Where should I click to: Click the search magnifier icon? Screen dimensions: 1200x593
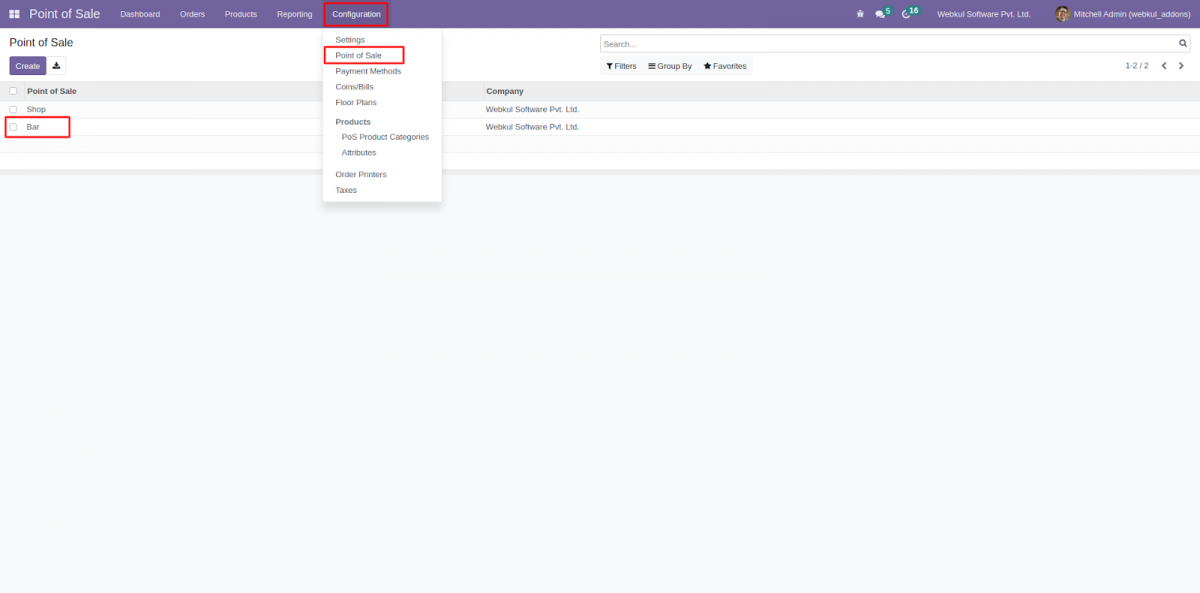(1182, 43)
